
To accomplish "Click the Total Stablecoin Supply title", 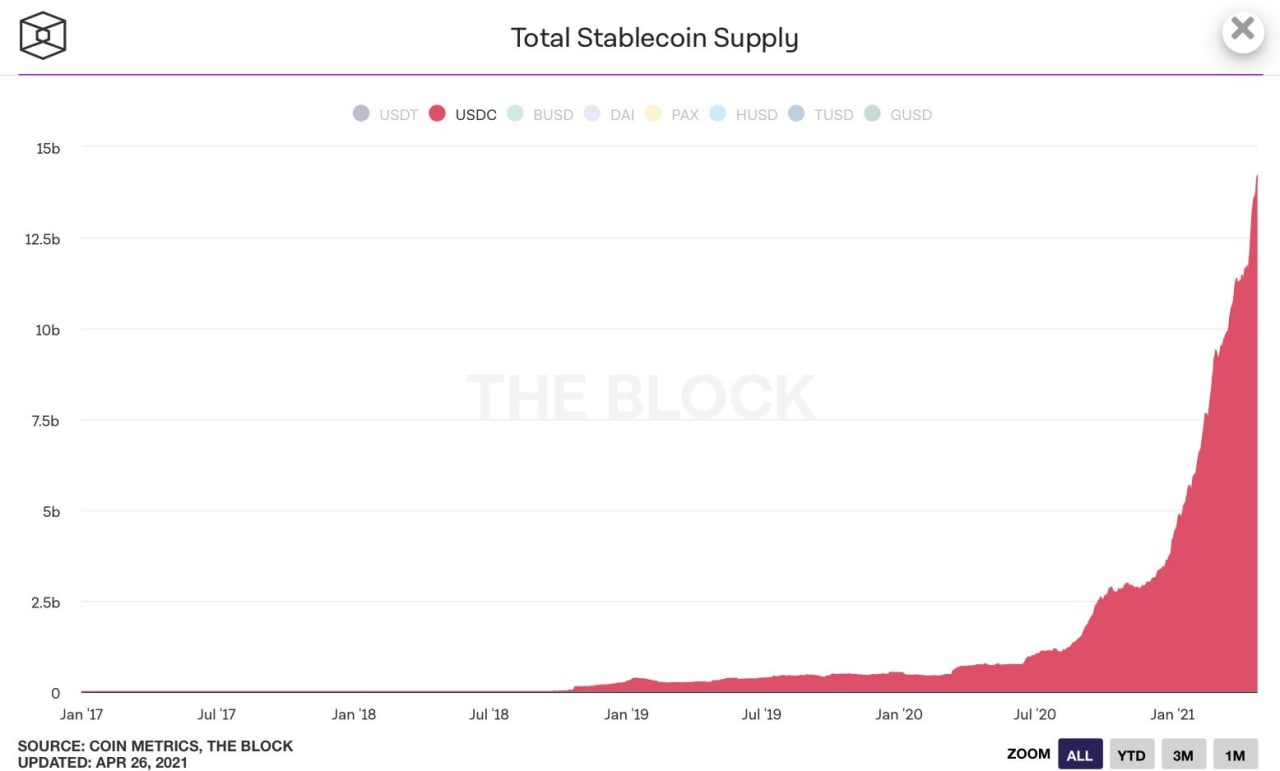I will point(654,38).
